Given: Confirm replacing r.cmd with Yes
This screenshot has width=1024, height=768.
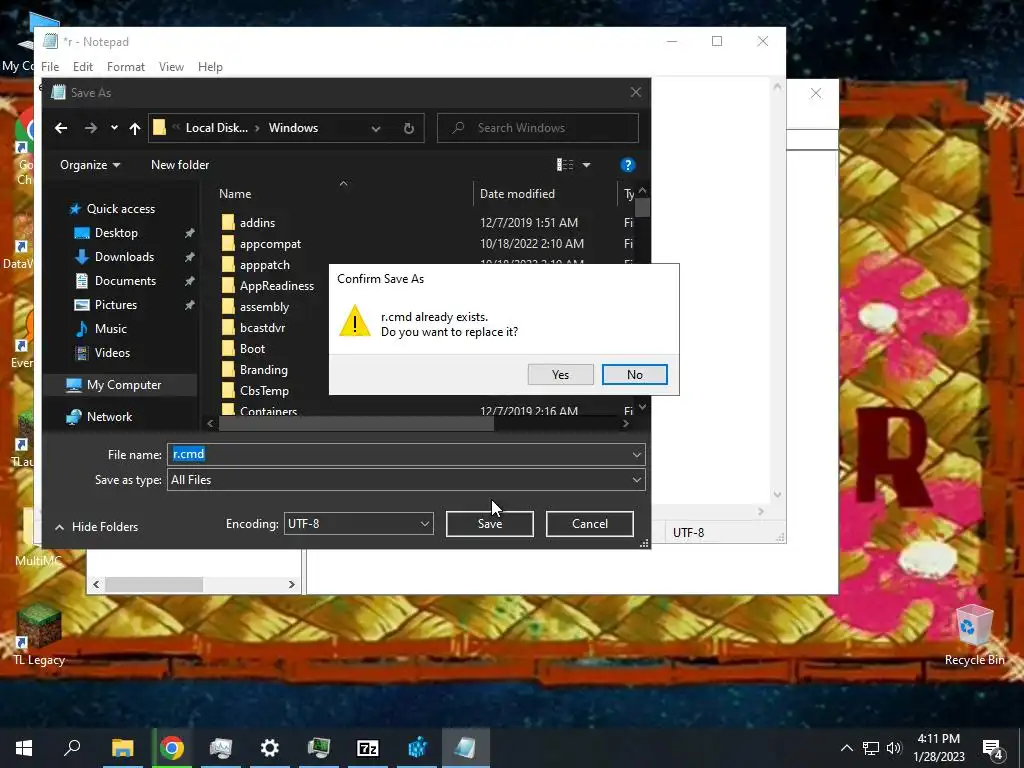Looking at the screenshot, I should (x=560, y=374).
